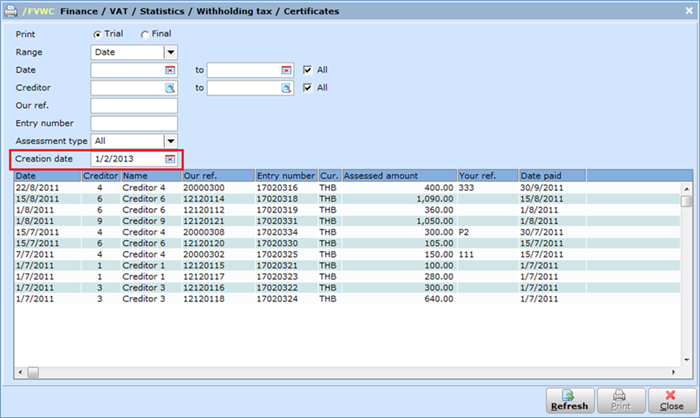The width and height of the screenshot is (700, 418).
Task: Click the Our ref. input field
Action: coord(134,106)
